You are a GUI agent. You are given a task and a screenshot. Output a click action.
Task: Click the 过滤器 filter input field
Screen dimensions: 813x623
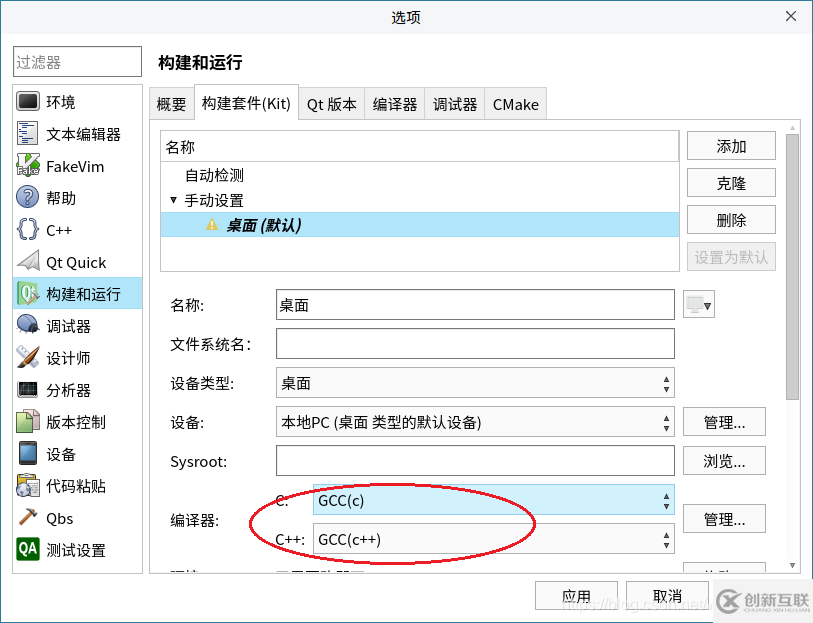pyautogui.click(x=77, y=62)
